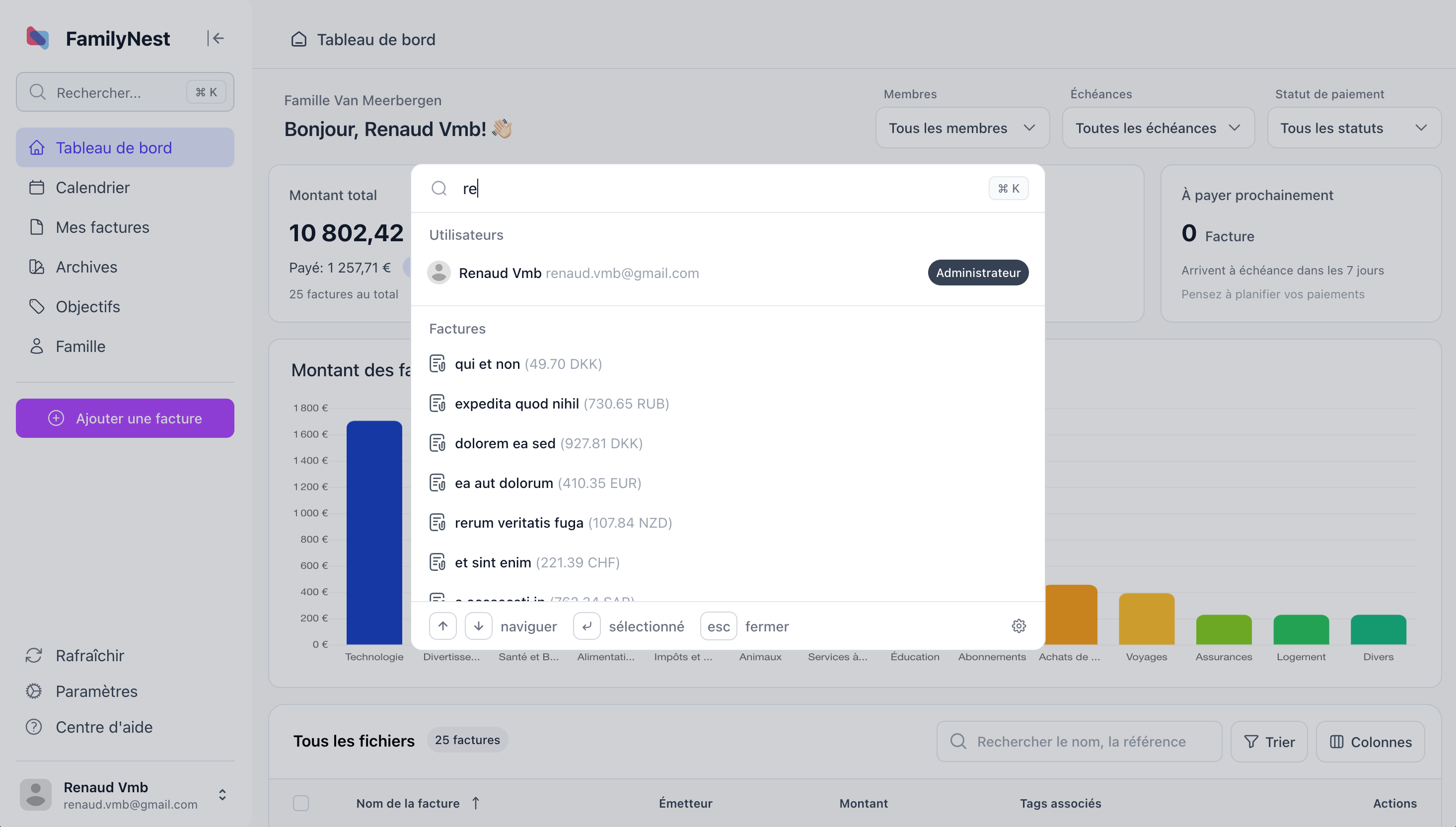This screenshot has width=1456, height=827.
Task: Tick the select-all checkbox in table header
Action: tap(300, 803)
